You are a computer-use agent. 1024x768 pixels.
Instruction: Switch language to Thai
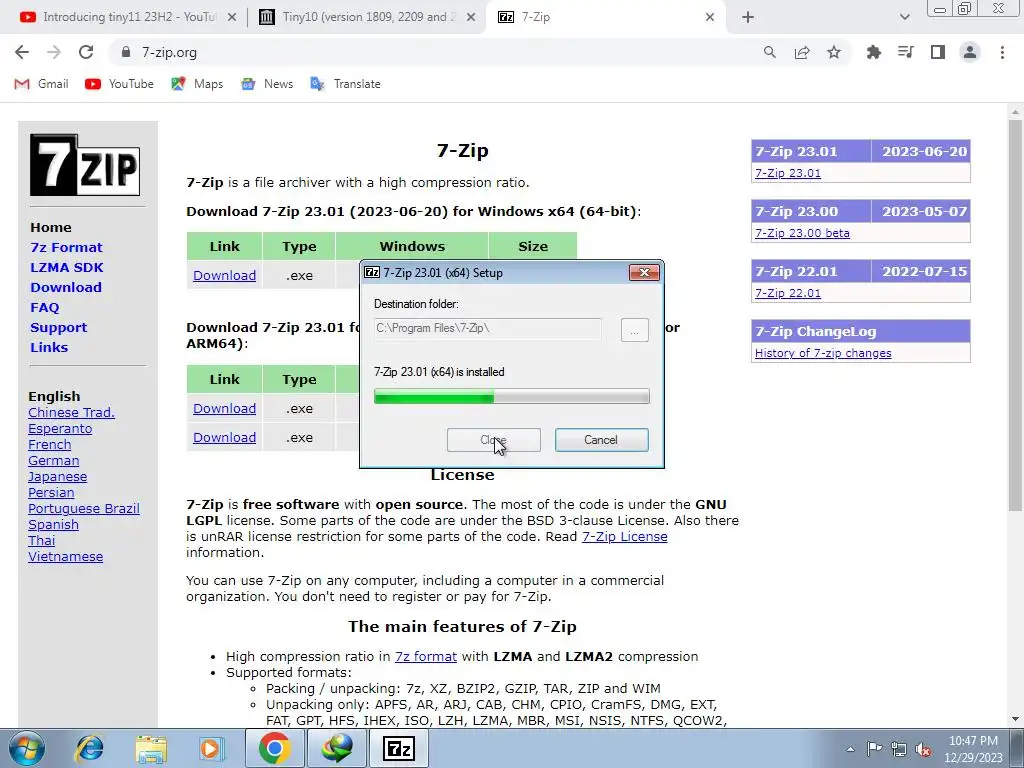(x=41, y=541)
